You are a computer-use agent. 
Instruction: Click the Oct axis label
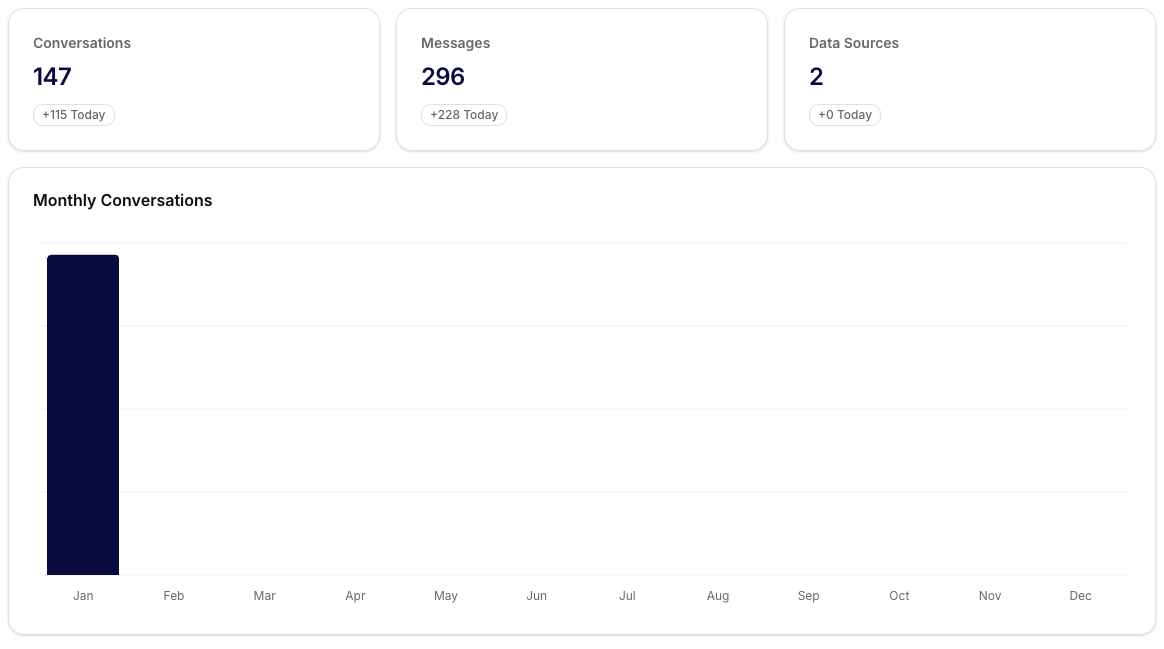tap(899, 596)
